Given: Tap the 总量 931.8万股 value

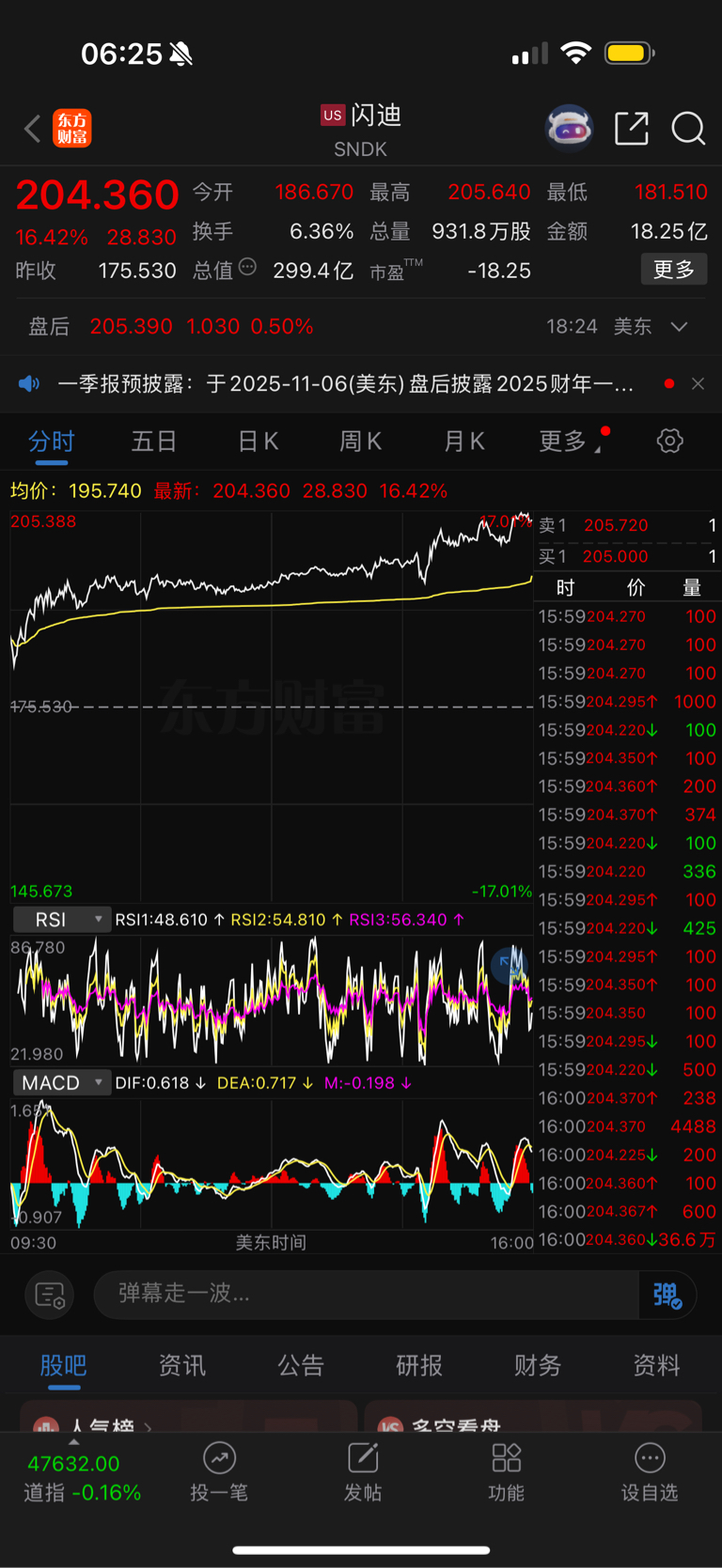Looking at the screenshot, I should click(481, 231).
